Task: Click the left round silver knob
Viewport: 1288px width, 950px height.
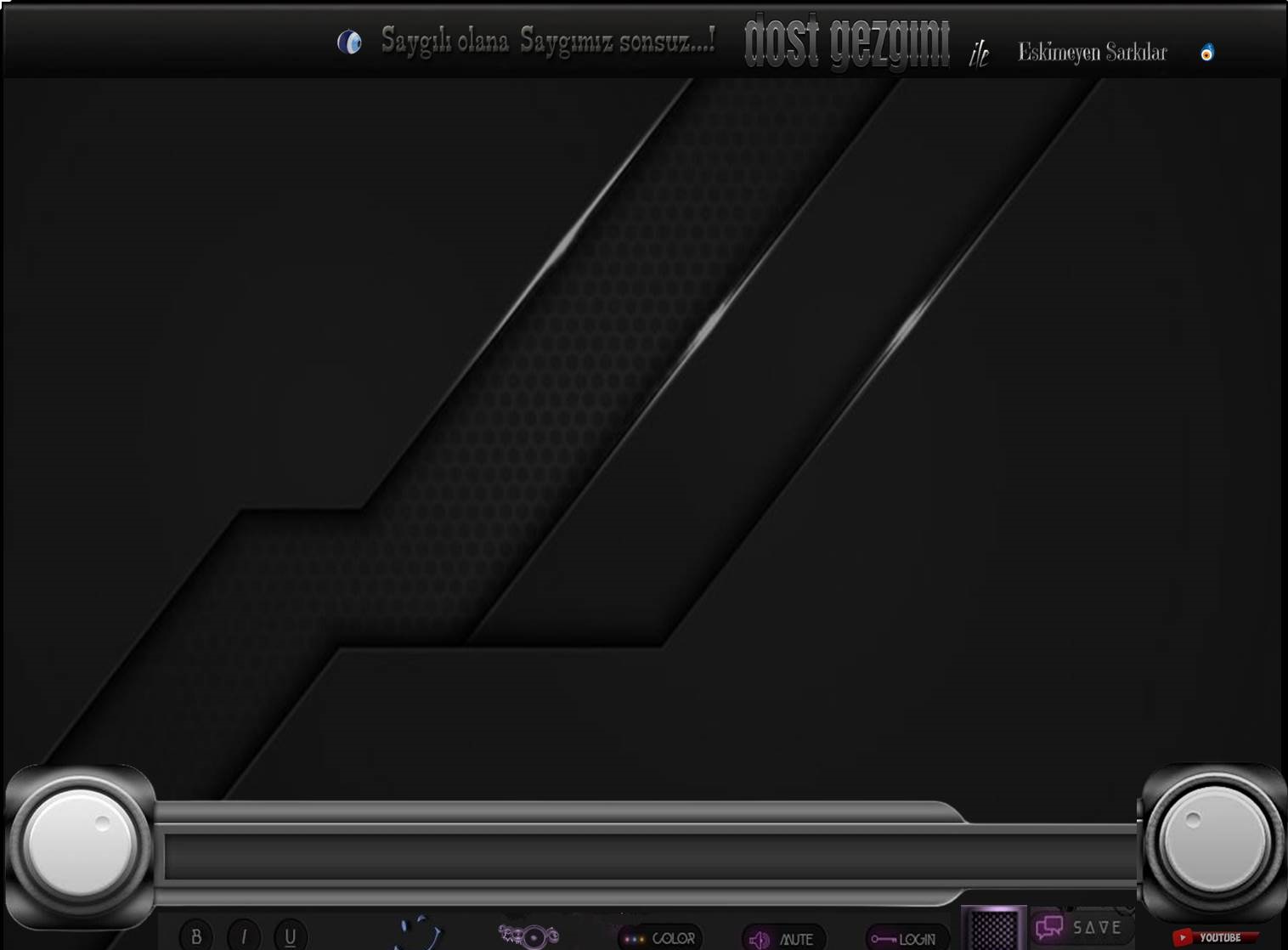Action: pos(80,844)
